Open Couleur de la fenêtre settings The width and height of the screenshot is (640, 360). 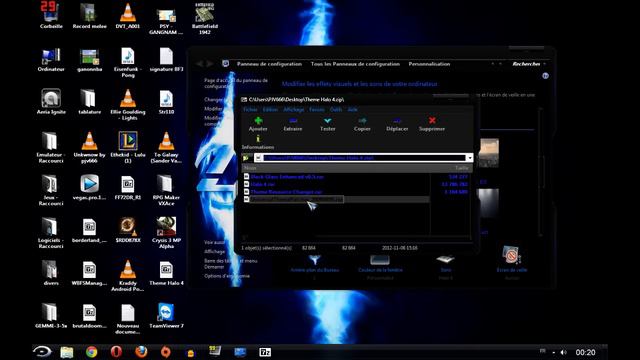click(380, 263)
